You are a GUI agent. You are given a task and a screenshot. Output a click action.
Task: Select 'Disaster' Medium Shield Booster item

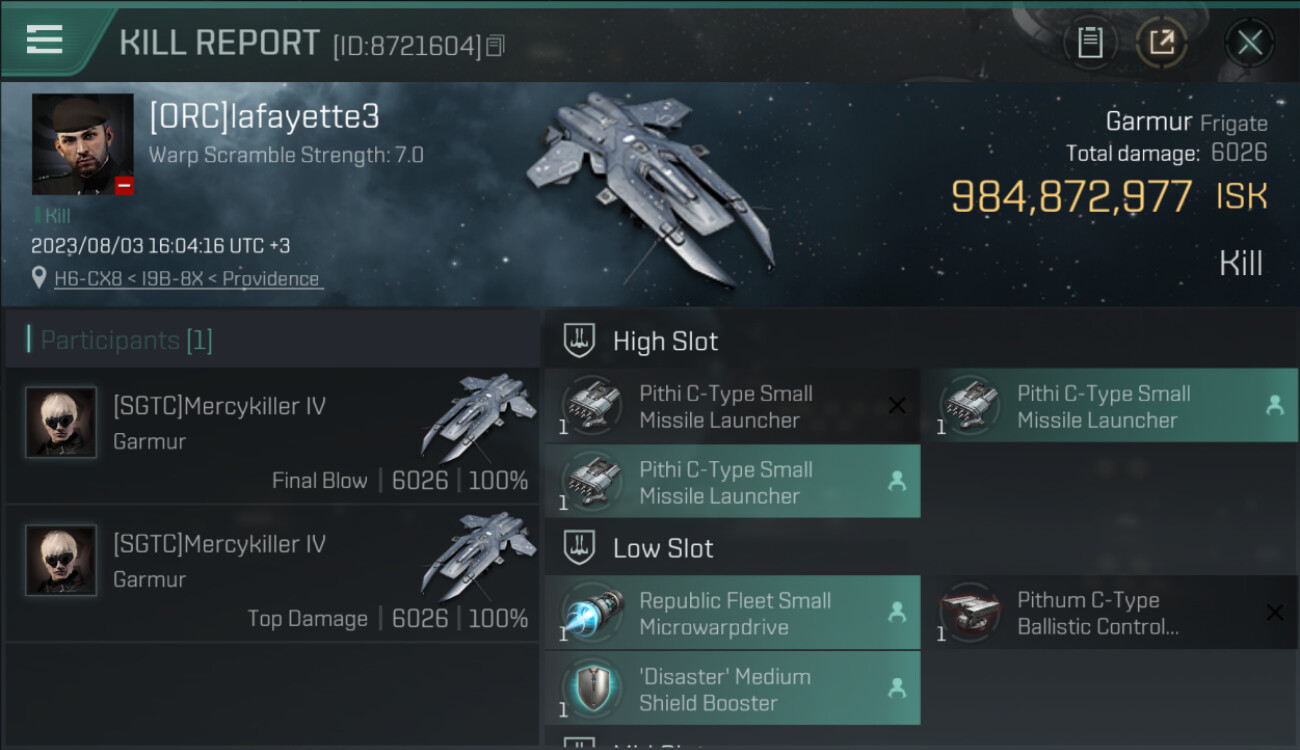732,689
